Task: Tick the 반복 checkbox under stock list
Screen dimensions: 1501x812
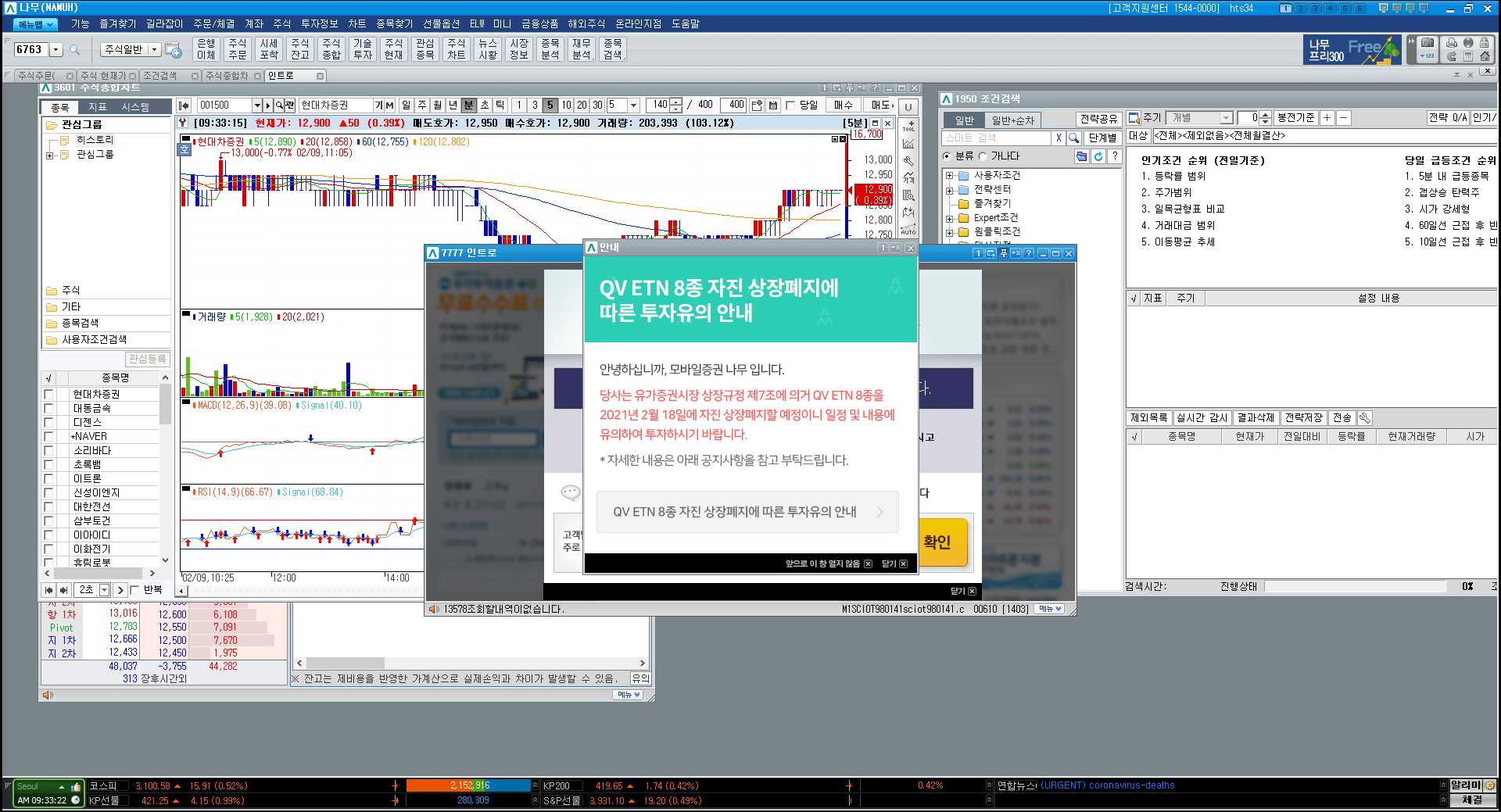Action: (x=135, y=590)
